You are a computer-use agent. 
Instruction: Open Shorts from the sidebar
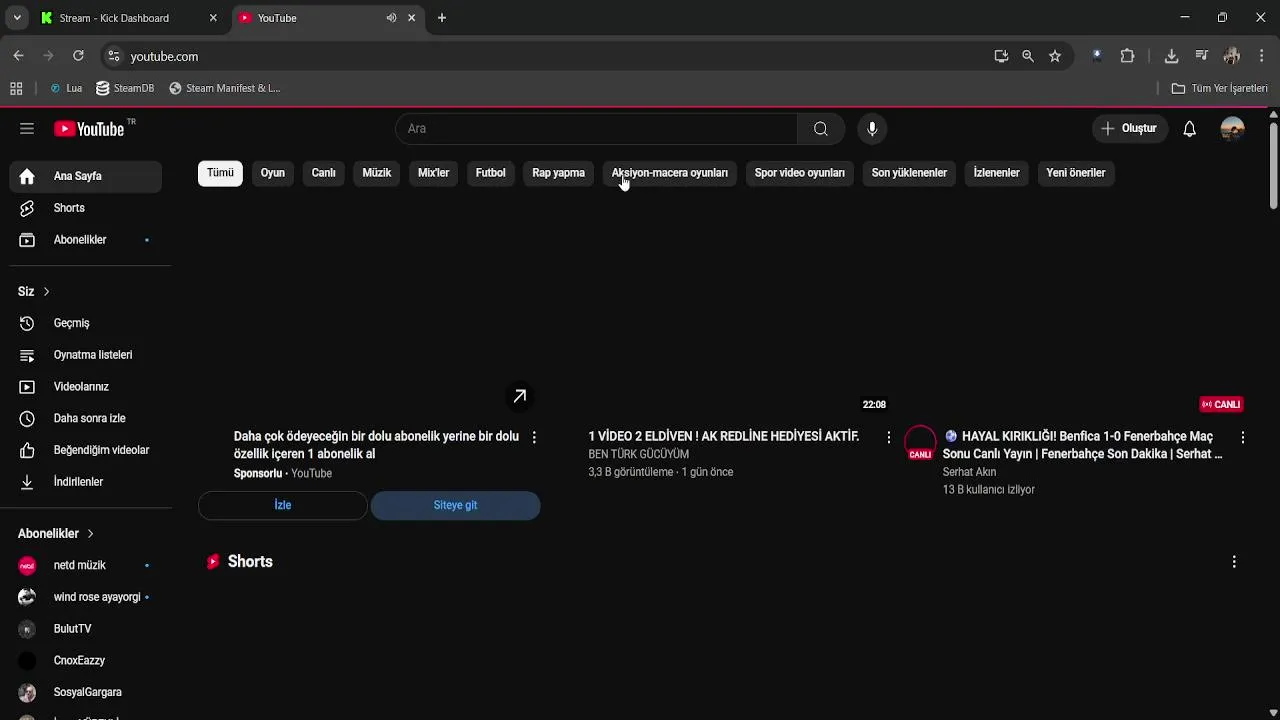click(x=86, y=208)
